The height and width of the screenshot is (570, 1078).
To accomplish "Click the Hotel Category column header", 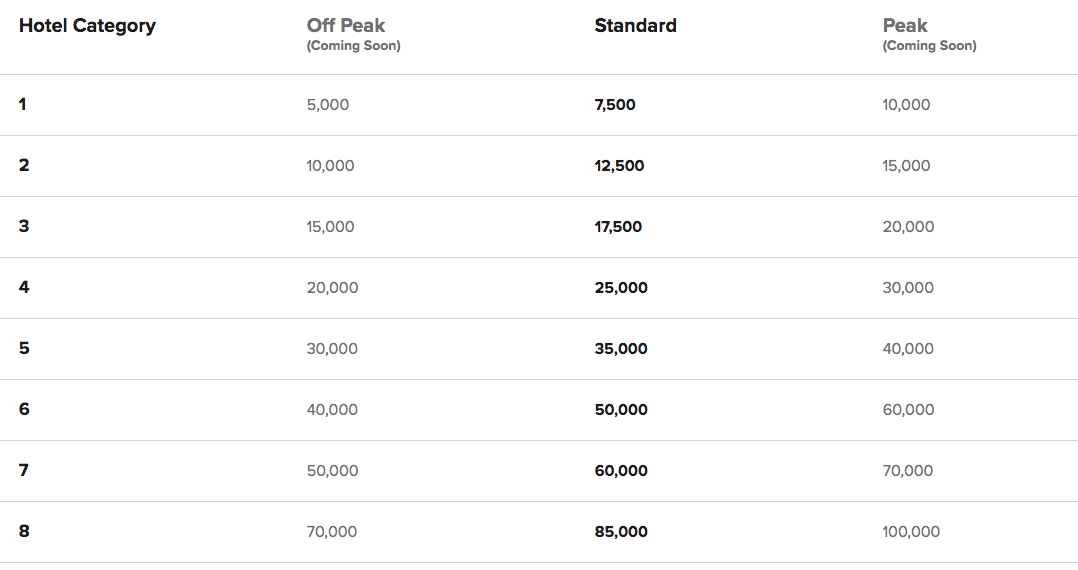I will (87, 26).
